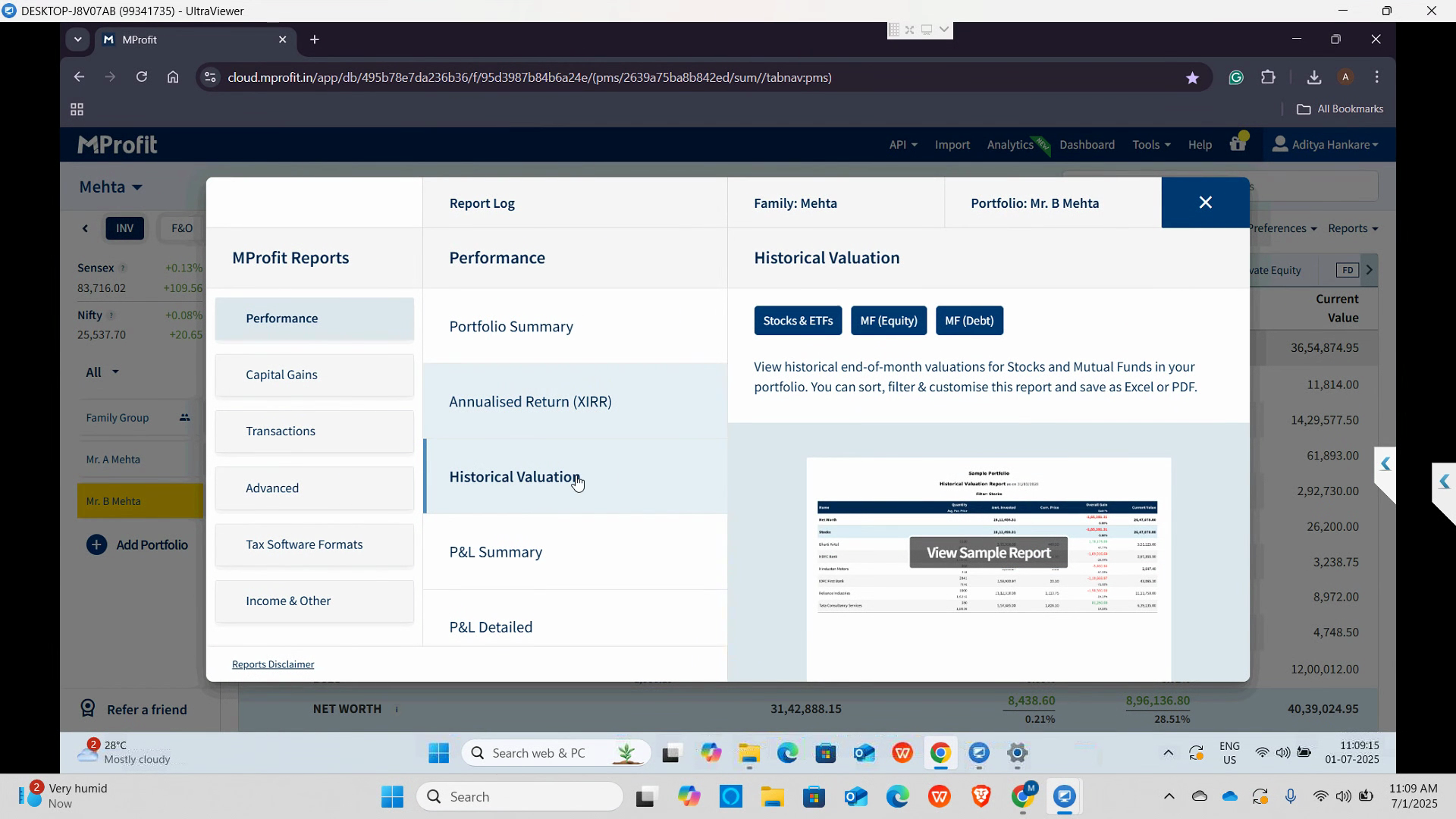Click the Nifty info icon
1456x819 pixels.
point(111,315)
